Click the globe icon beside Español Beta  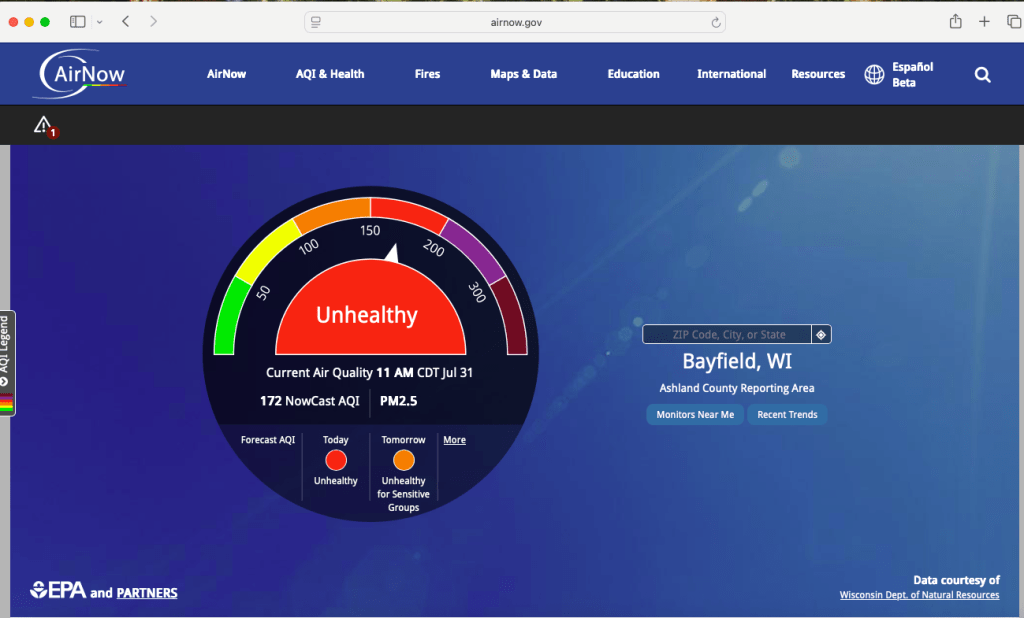pos(874,73)
